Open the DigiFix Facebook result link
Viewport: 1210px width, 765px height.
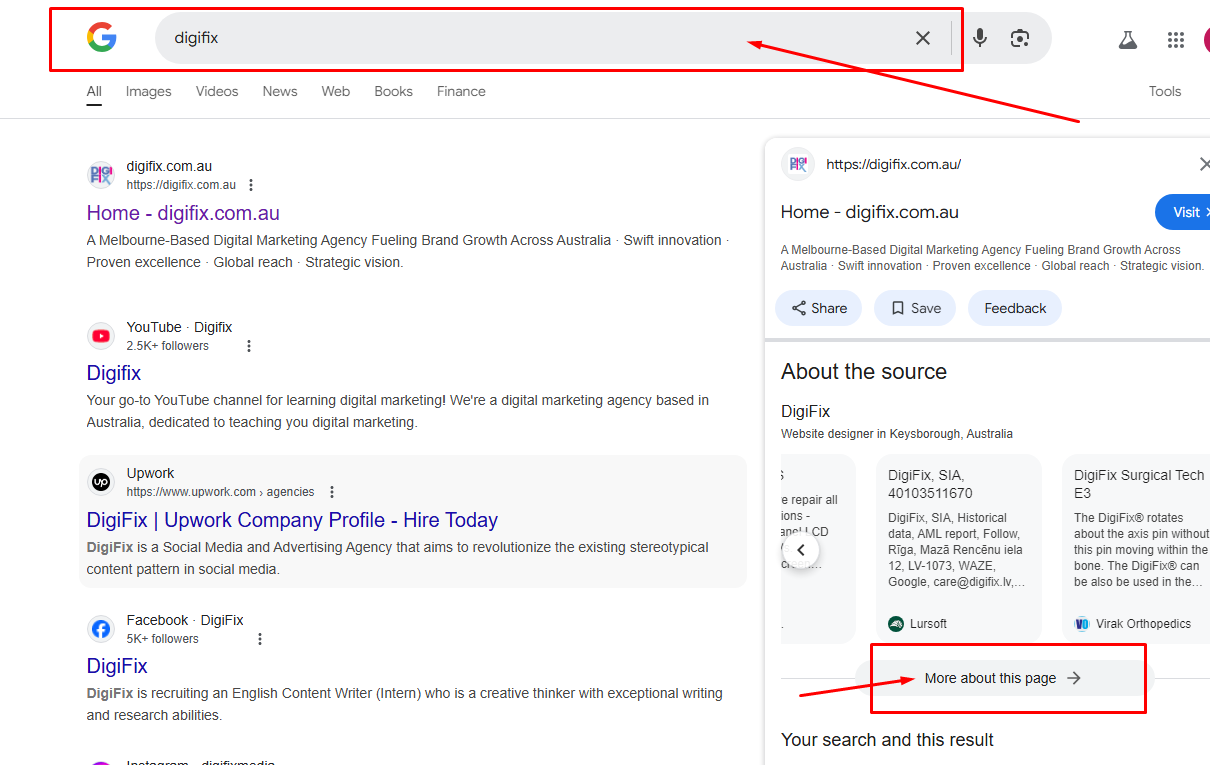click(x=117, y=666)
